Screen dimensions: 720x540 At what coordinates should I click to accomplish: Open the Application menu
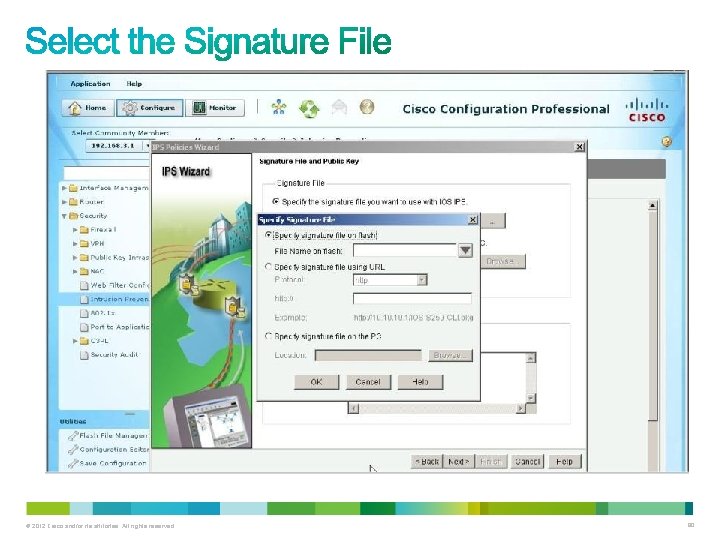pos(90,84)
